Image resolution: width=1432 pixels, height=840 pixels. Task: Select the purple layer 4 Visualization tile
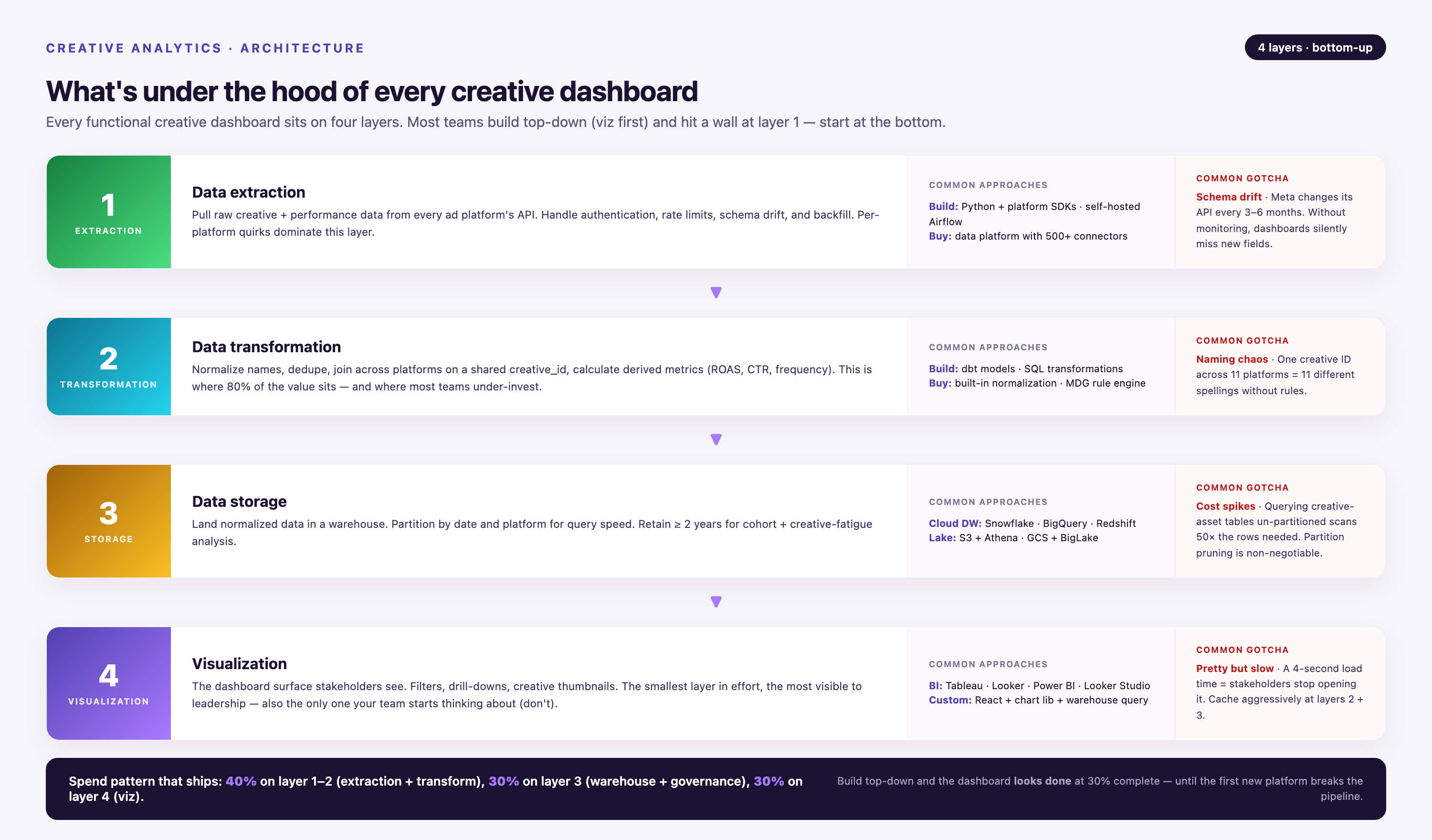click(108, 683)
